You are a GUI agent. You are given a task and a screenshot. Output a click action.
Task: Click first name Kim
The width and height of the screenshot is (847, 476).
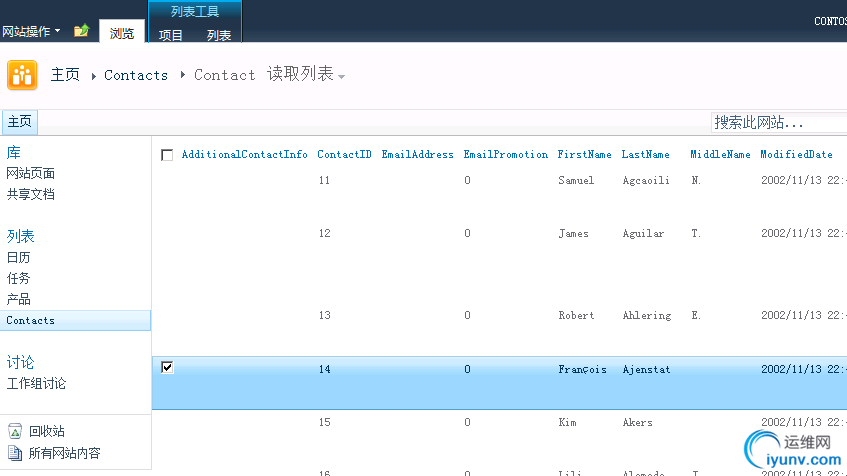567,423
